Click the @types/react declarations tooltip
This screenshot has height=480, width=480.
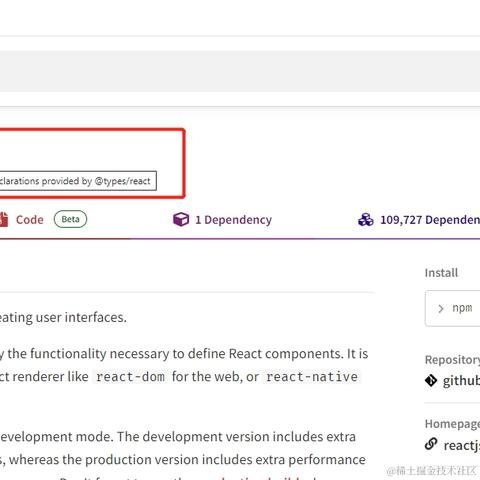78,181
